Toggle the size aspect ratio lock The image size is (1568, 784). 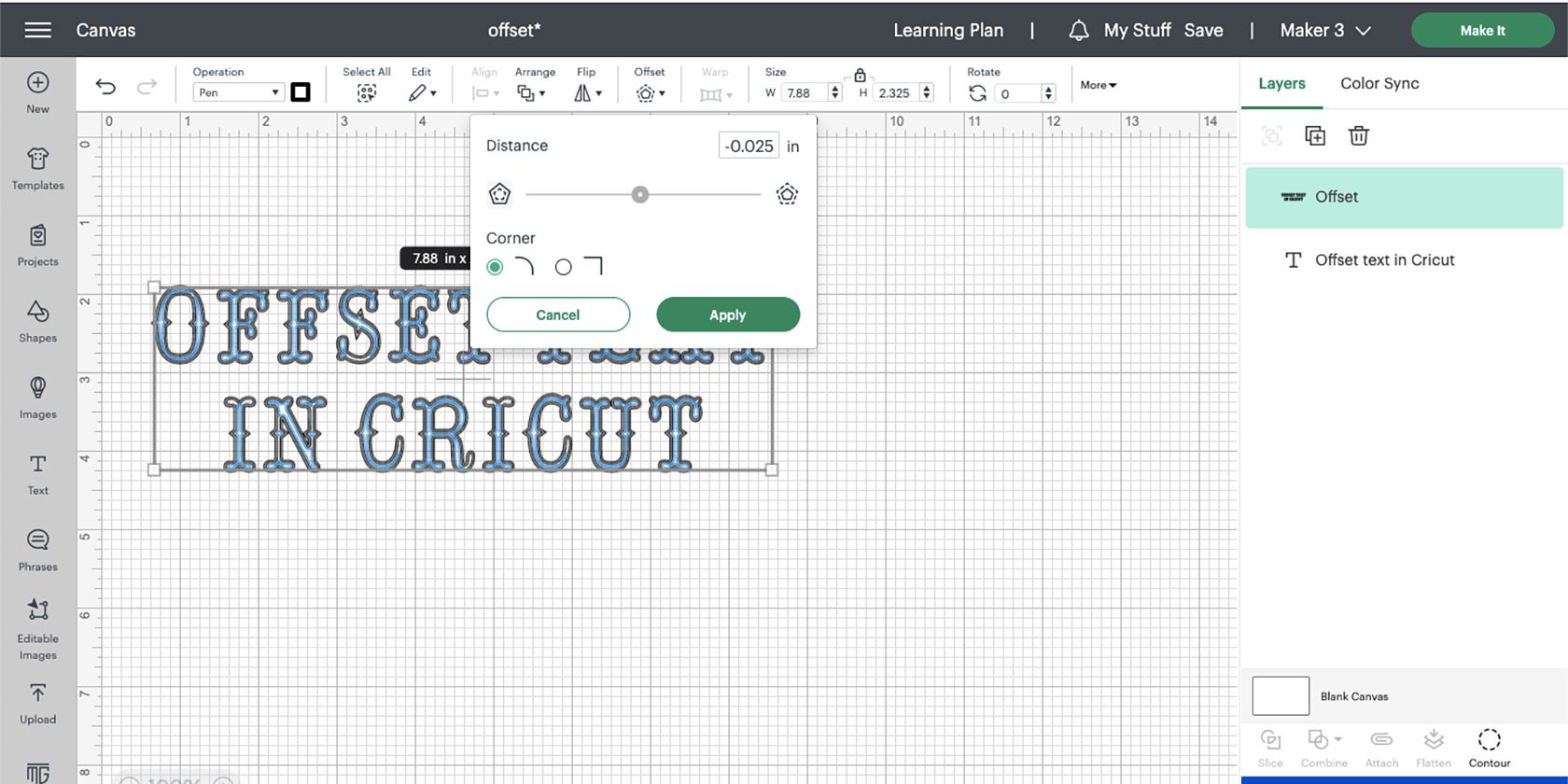point(860,75)
